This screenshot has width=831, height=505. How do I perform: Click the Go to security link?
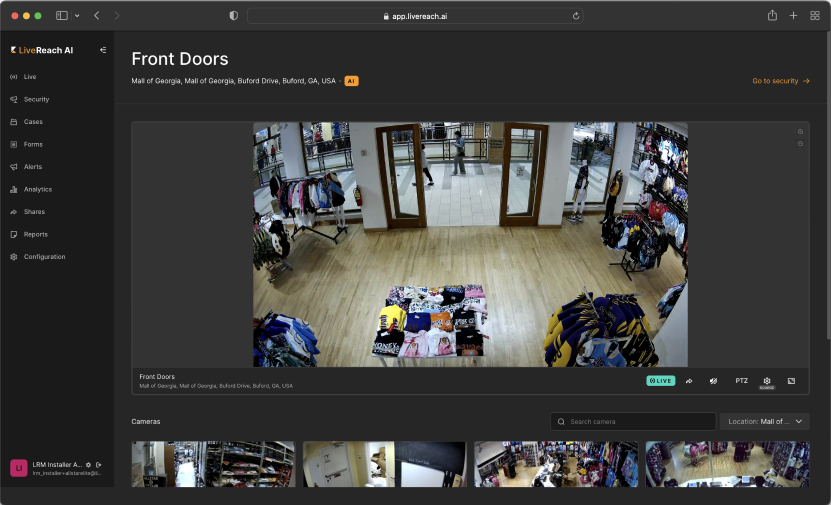tap(780, 81)
